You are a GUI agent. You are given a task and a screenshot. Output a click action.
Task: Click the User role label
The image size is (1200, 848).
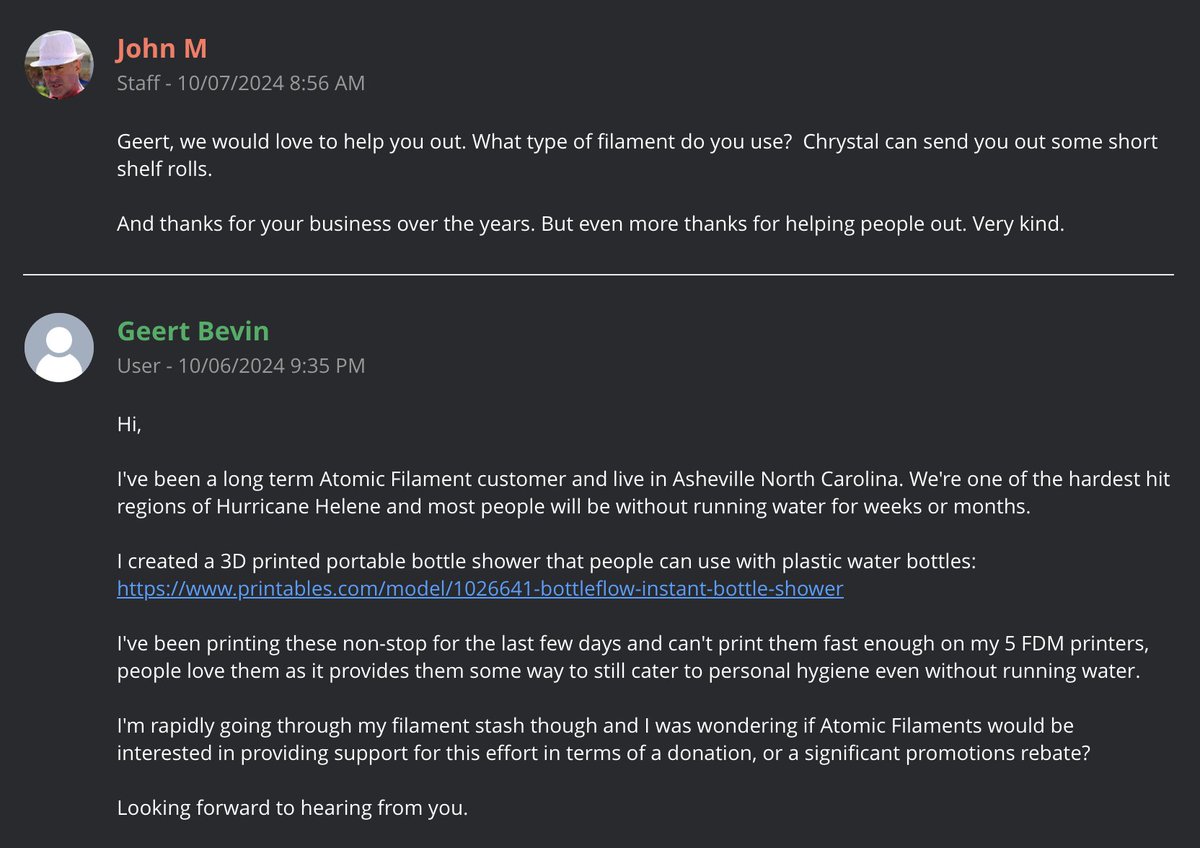coord(138,366)
